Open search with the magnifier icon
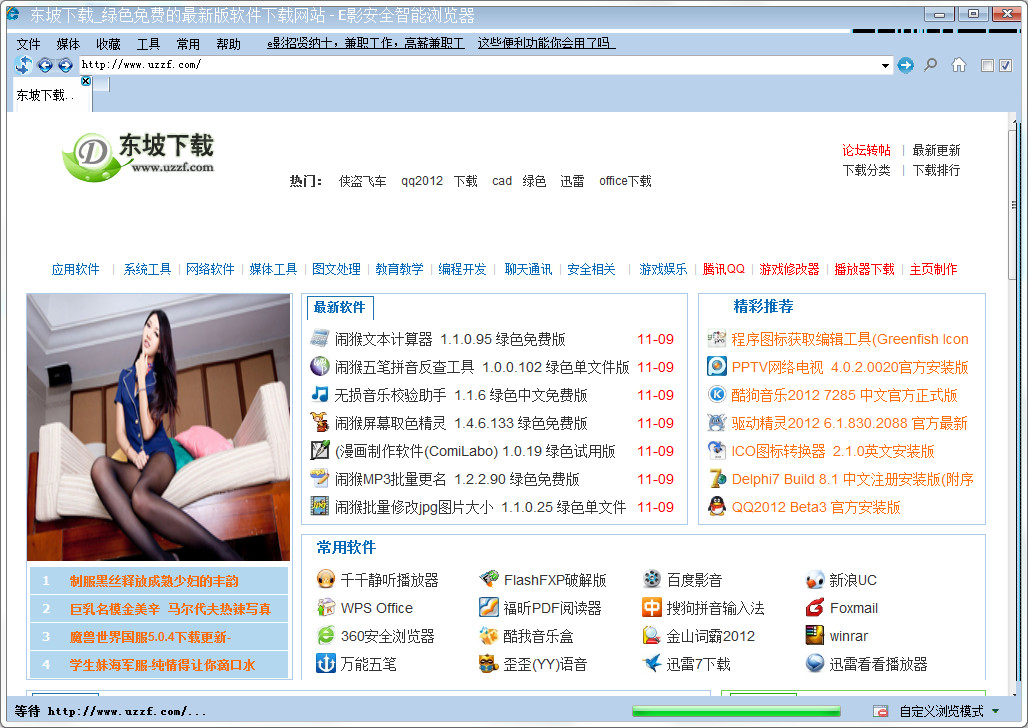1028x728 pixels. [930, 65]
